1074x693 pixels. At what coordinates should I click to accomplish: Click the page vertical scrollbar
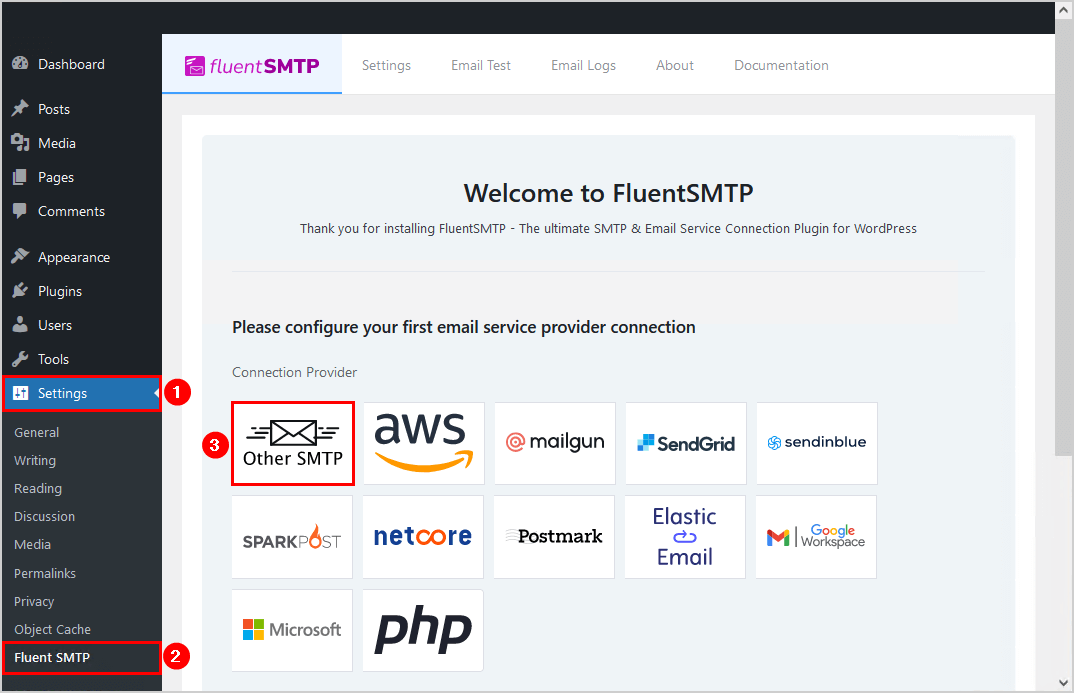coord(1064,236)
